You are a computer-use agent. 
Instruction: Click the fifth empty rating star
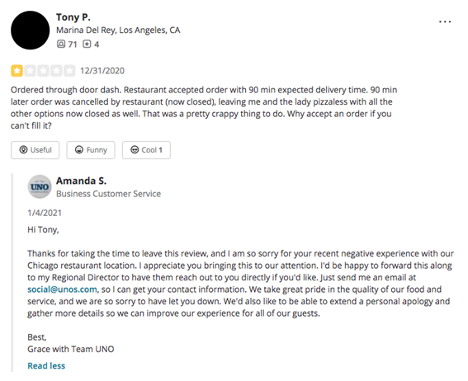pos(69,71)
